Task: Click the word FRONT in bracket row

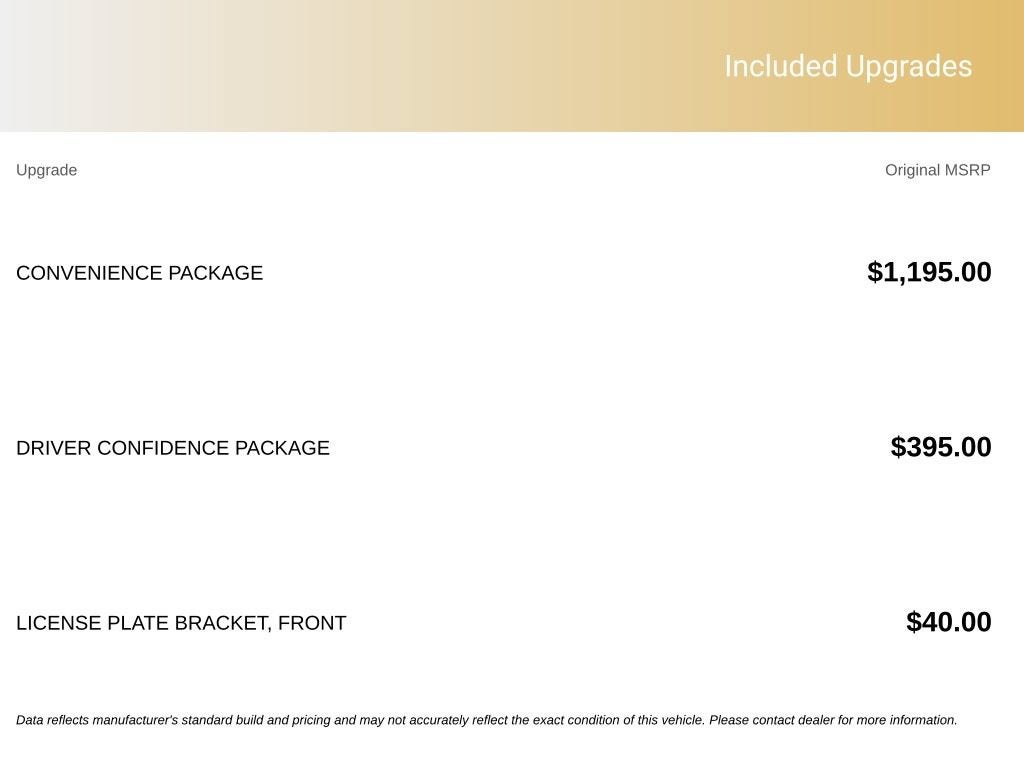Action: (312, 623)
